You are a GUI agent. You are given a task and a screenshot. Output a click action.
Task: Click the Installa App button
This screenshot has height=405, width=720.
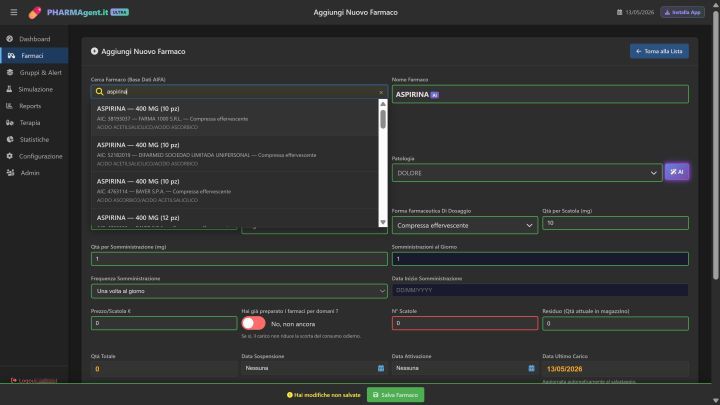coord(682,12)
